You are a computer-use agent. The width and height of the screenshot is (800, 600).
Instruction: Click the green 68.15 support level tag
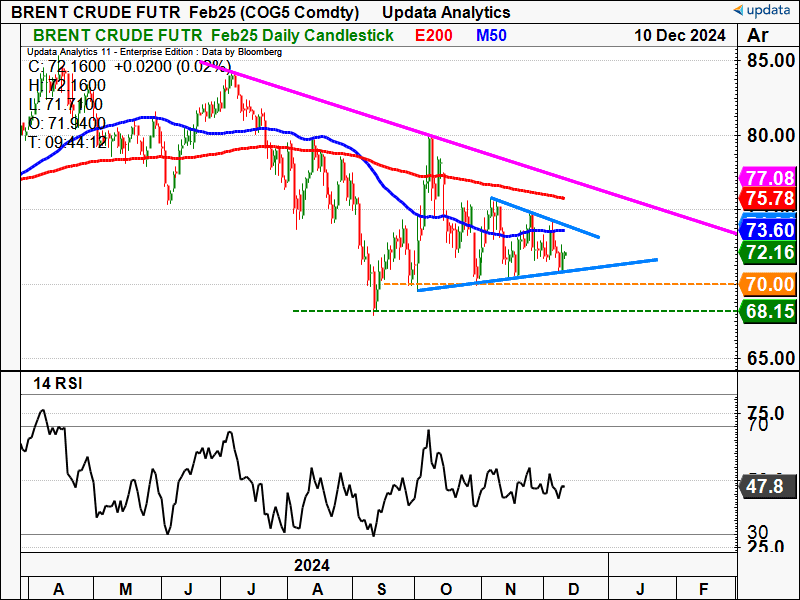[x=768, y=311]
